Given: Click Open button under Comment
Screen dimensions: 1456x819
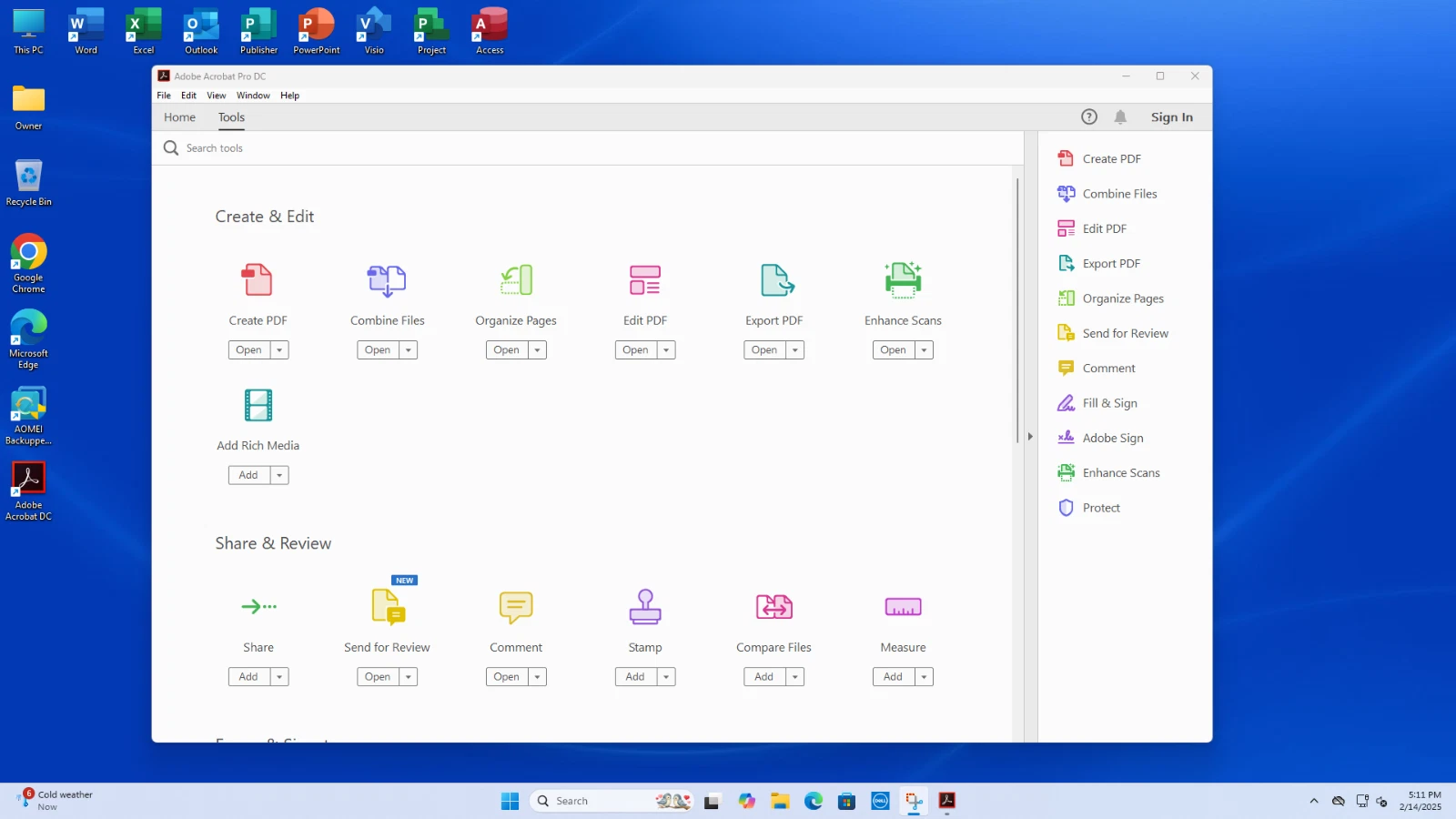Looking at the screenshot, I should pyautogui.click(x=507, y=677).
